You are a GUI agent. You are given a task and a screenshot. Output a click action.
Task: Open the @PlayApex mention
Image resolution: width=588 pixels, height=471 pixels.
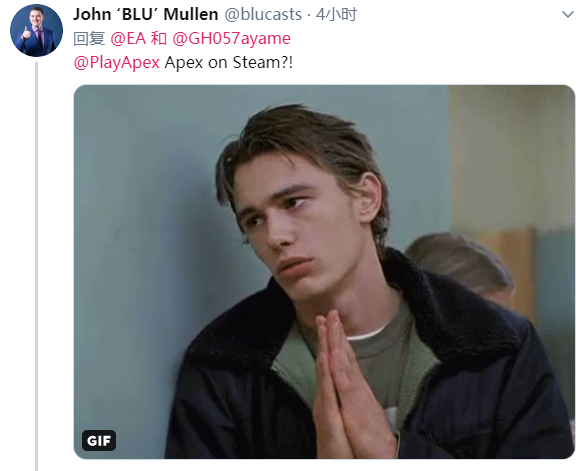117,62
